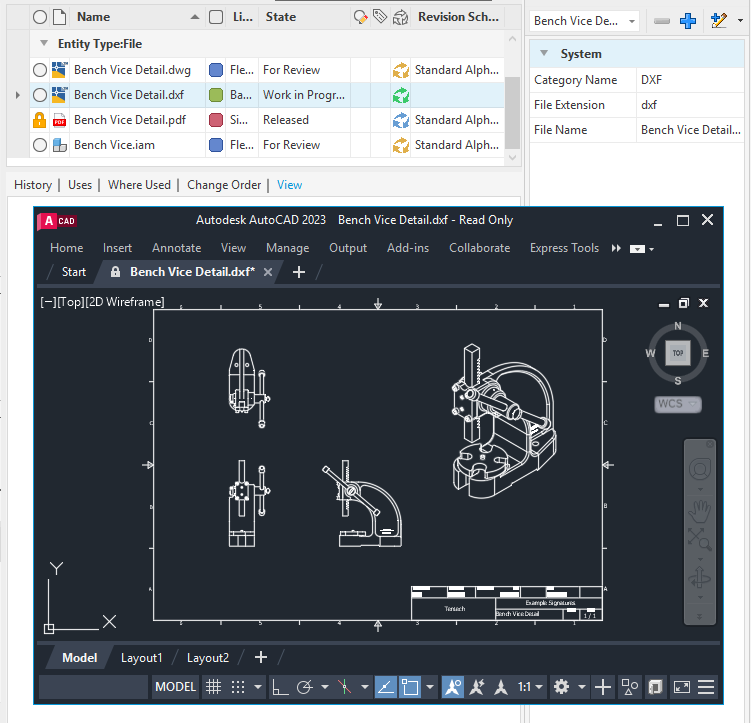Collapse the System properties section
The image size is (751, 723).
(544, 53)
